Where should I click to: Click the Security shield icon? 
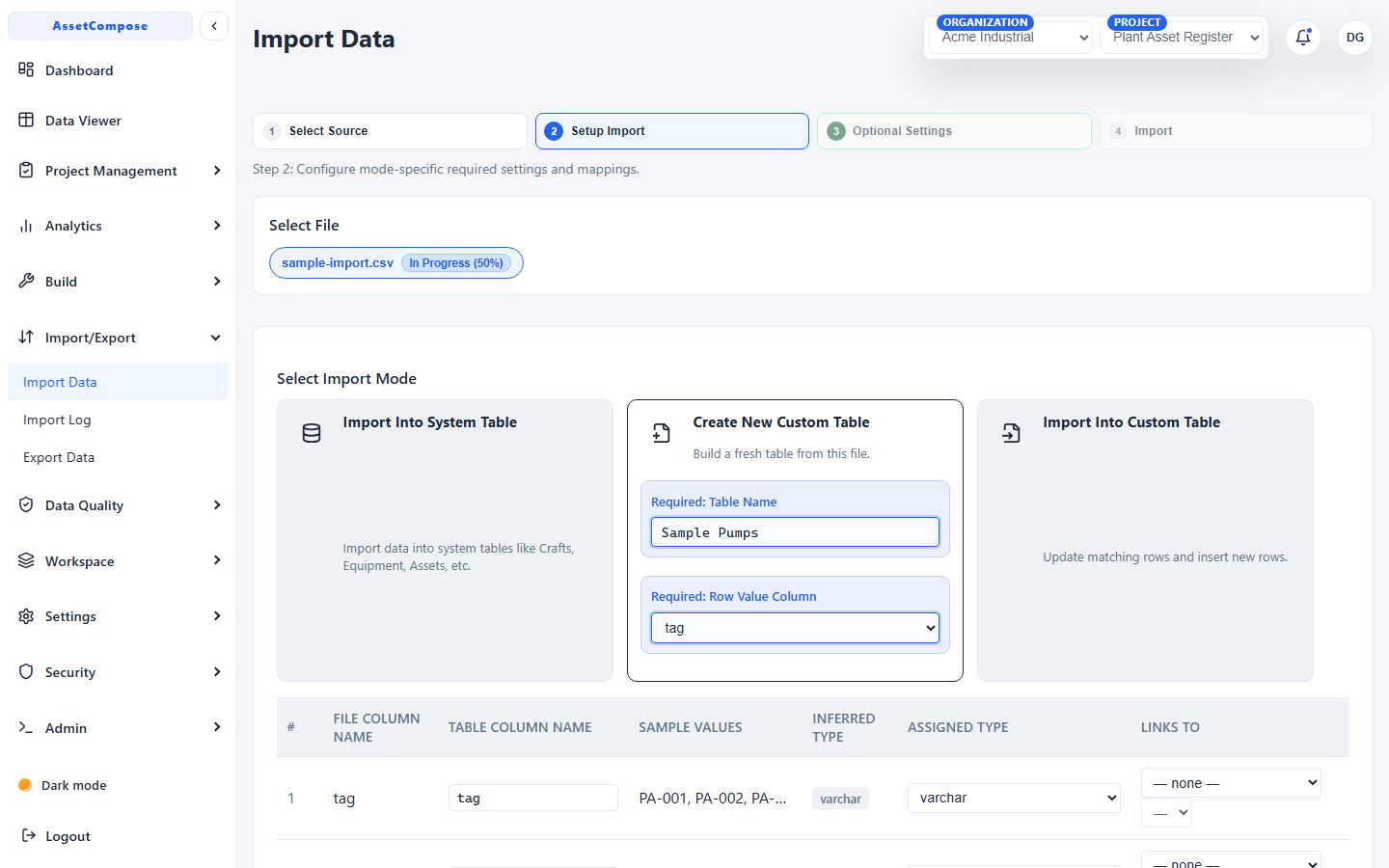(26, 671)
